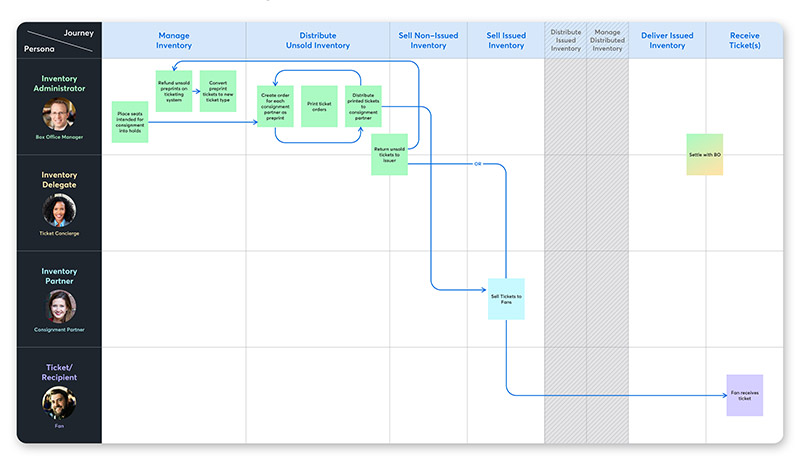Click the 'Receive Ticket(s)' column header
Screen dimensions: 800x460
[x=744, y=40]
